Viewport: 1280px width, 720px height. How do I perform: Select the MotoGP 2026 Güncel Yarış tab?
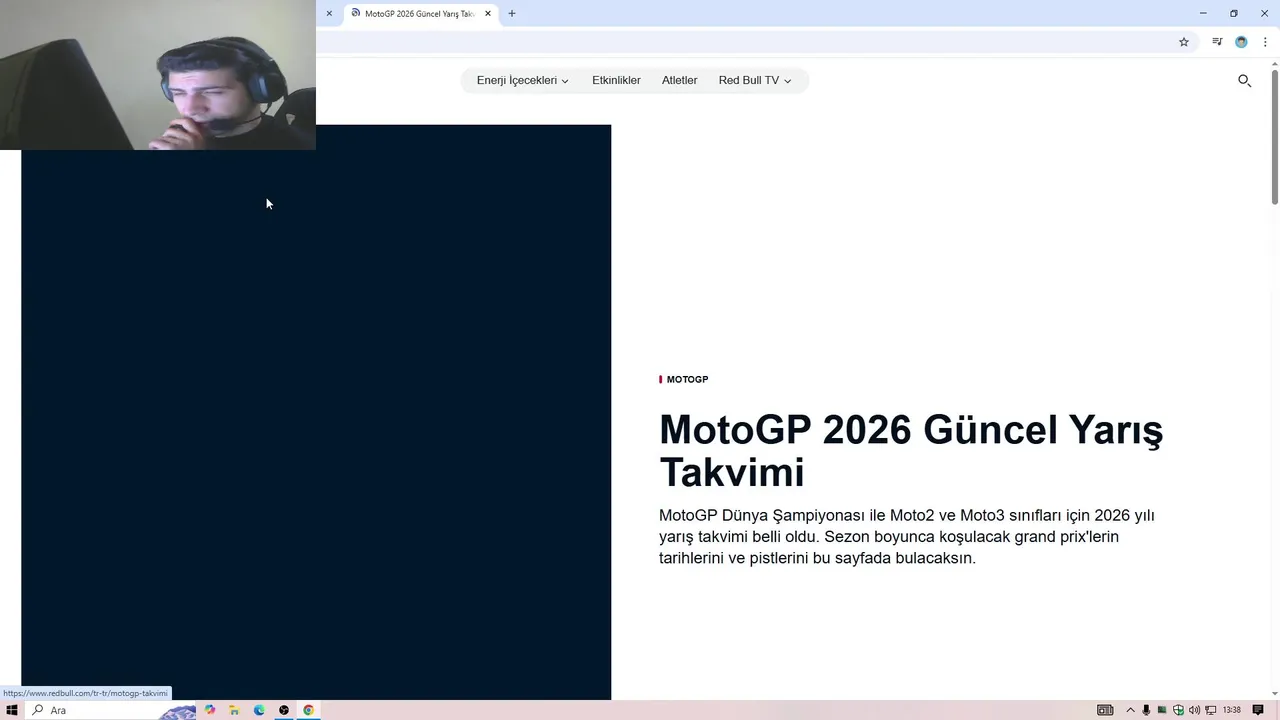(420, 14)
